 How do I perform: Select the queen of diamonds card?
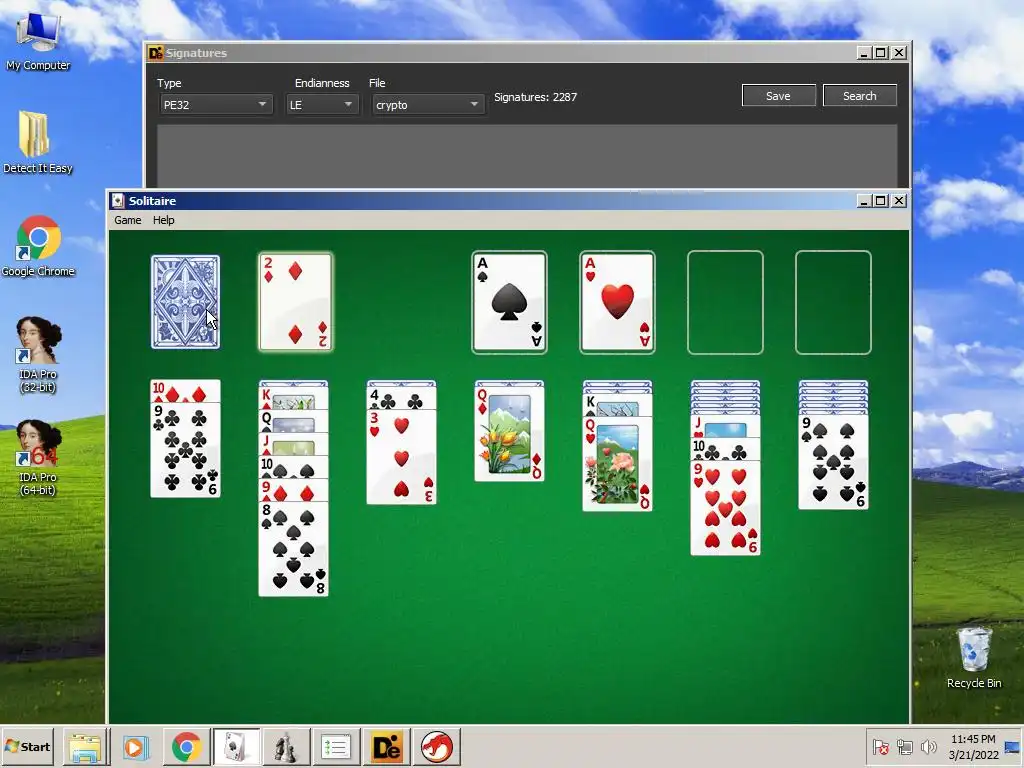pyautogui.click(x=509, y=434)
